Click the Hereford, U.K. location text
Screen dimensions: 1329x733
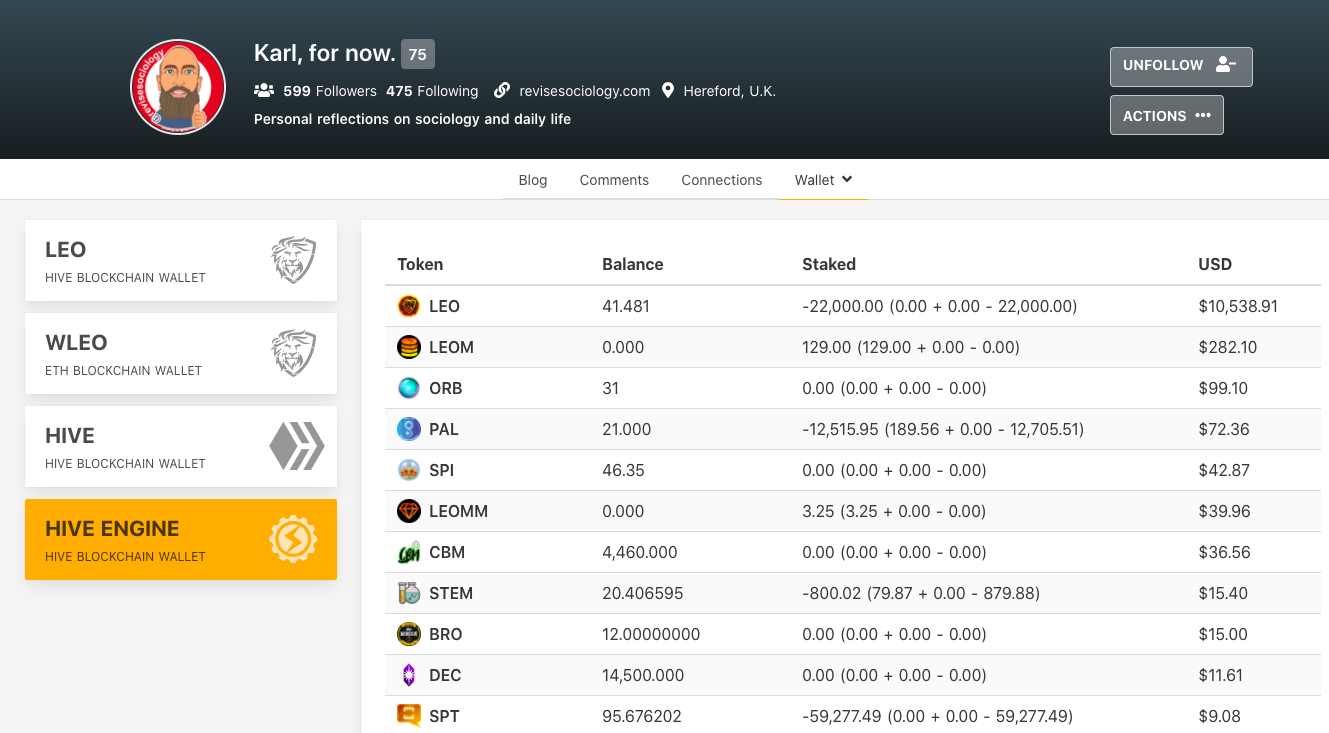coord(730,91)
